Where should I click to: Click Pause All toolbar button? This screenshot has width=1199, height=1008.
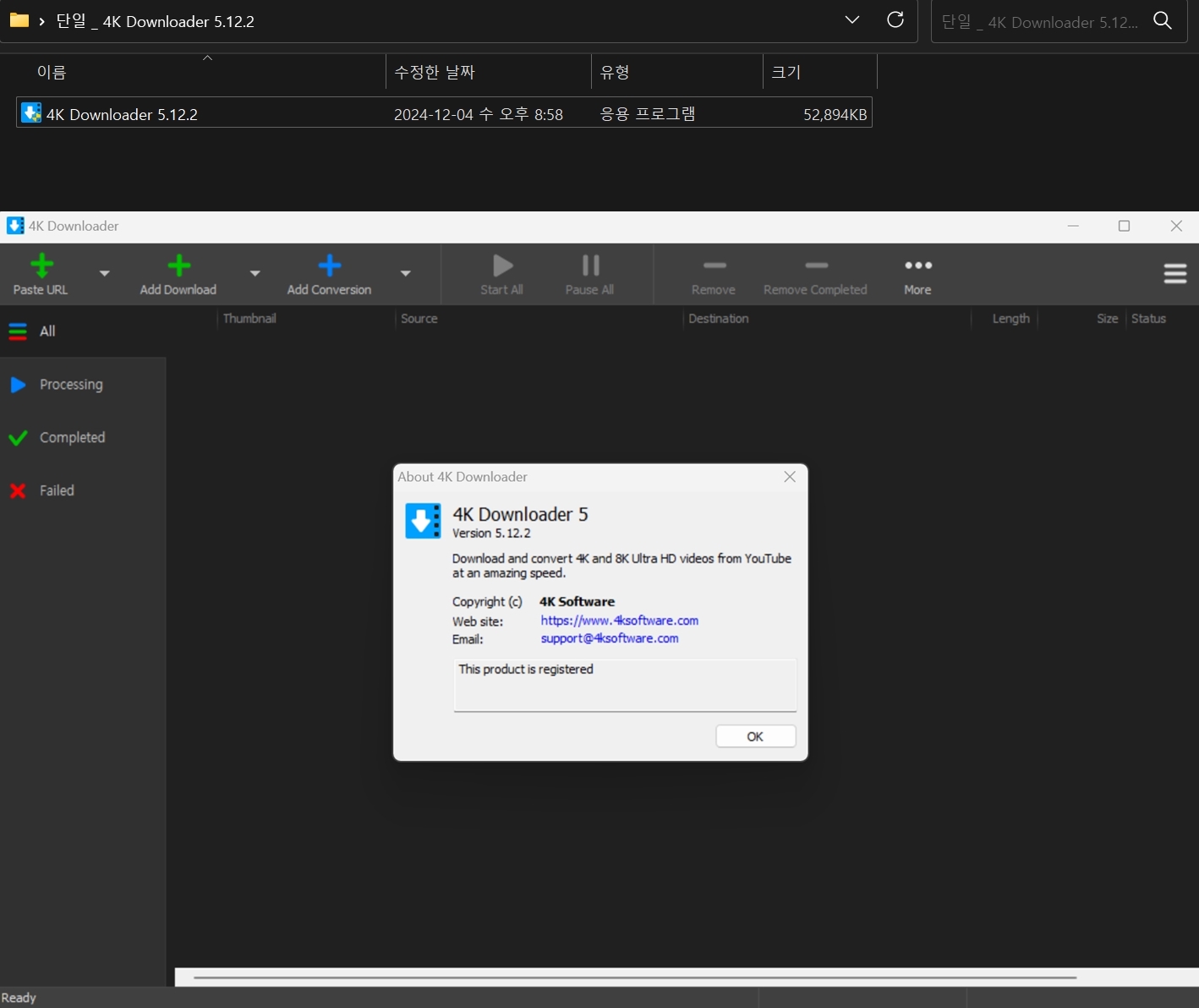point(590,275)
